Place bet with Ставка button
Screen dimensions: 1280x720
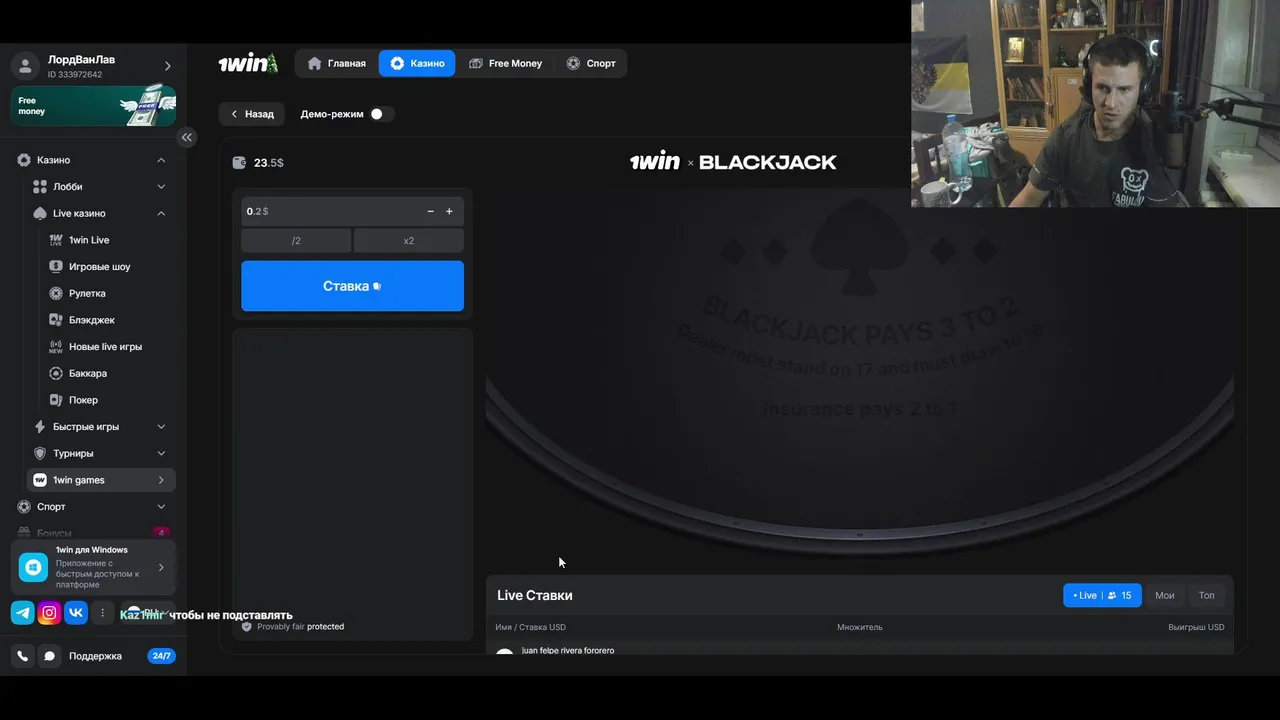click(352, 286)
